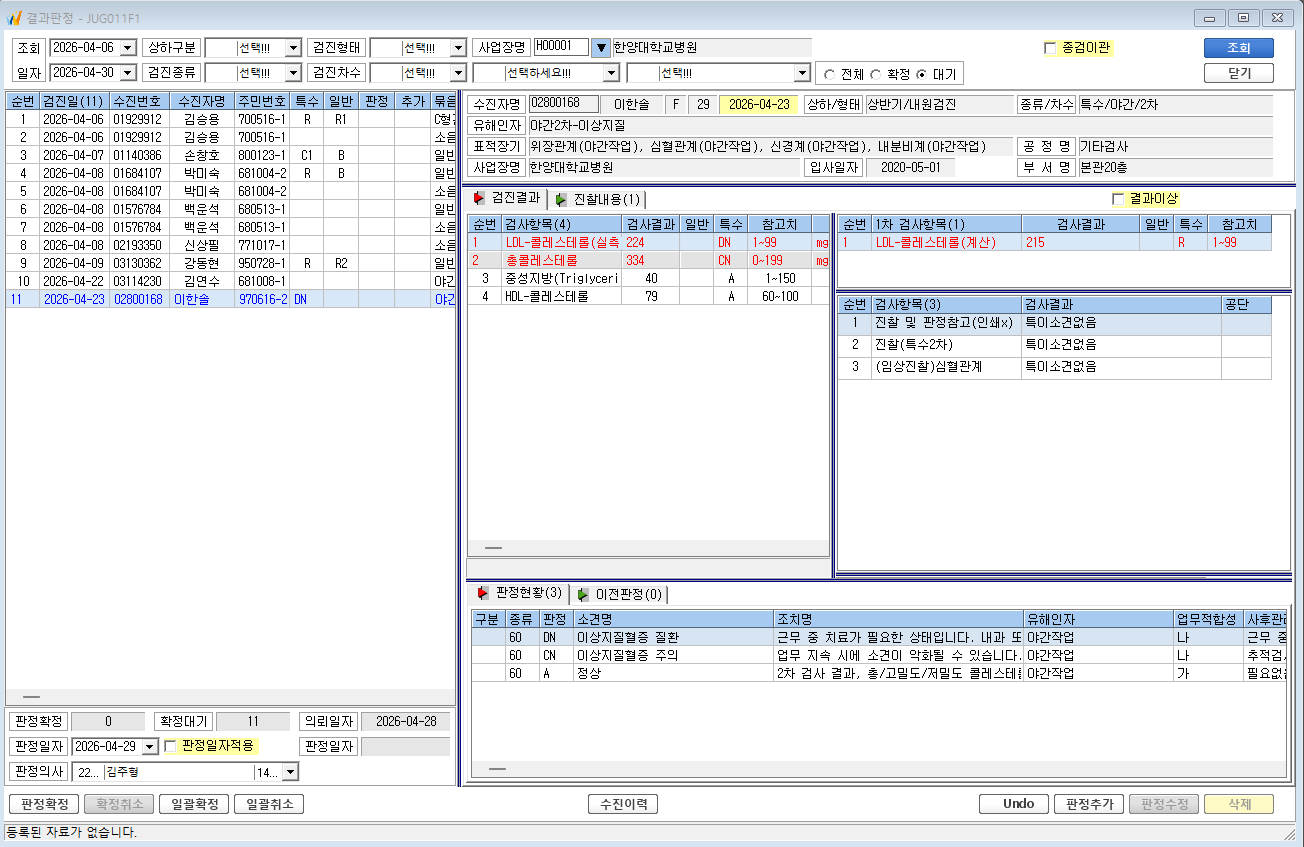
Task: Click the red flag icon on 판정현황 tab
Action: click(x=483, y=594)
